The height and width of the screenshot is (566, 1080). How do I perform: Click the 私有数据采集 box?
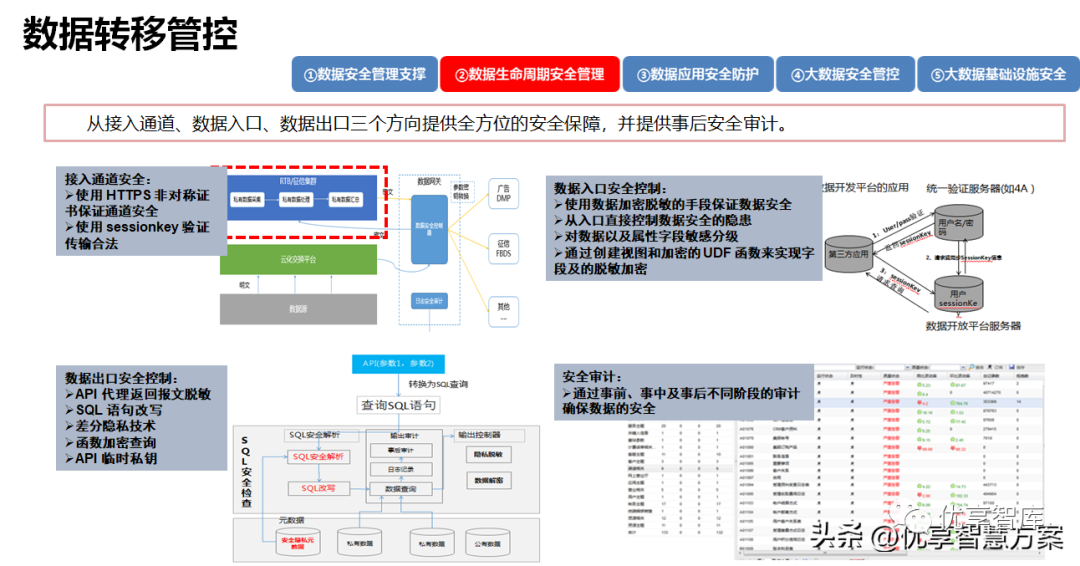(x=247, y=200)
